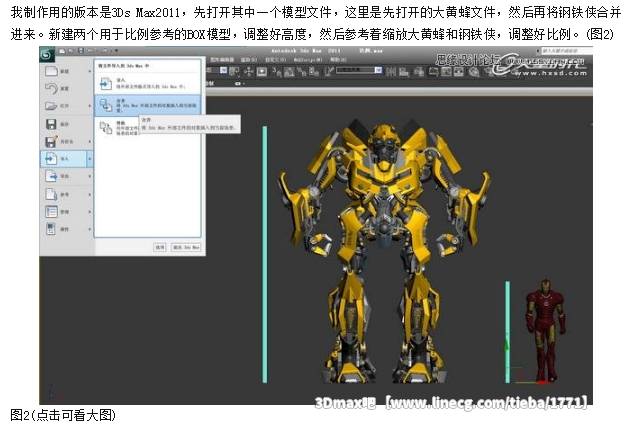The image size is (627, 422).
Task: Choose 保存 (Save) floppy entry in application menu
Action: coord(66,124)
